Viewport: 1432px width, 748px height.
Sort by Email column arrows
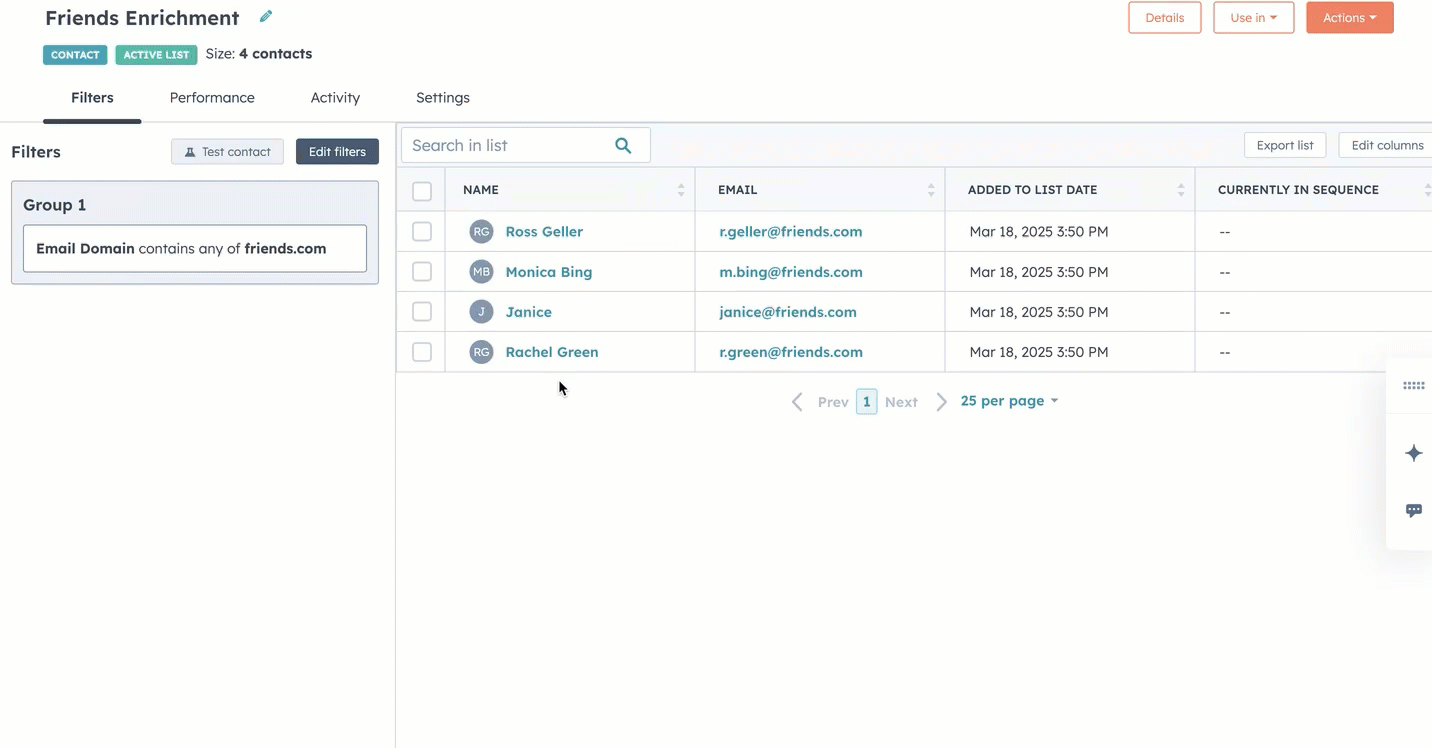[x=931, y=190]
